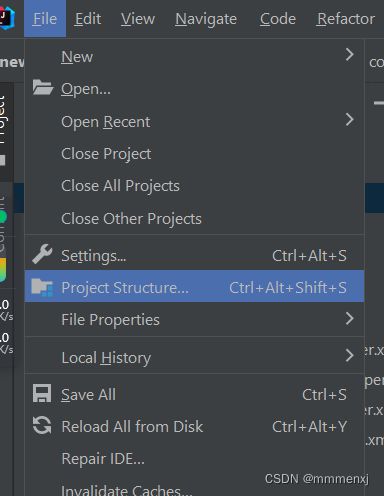Expand the Open Recent submenu chevron
This screenshot has width=384, height=496.
coord(349,119)
